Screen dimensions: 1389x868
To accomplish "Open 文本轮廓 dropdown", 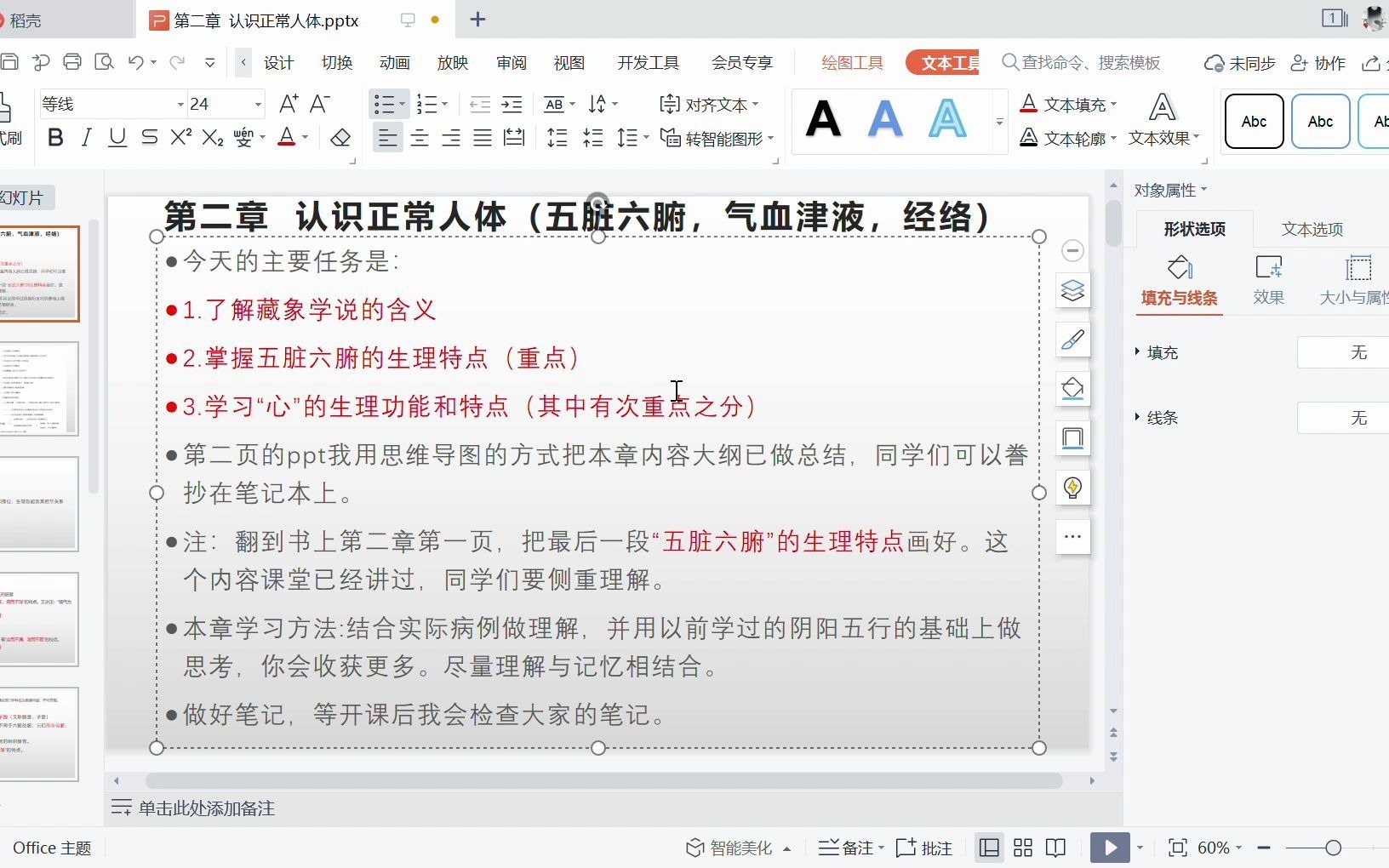I will coord(1113,138).
